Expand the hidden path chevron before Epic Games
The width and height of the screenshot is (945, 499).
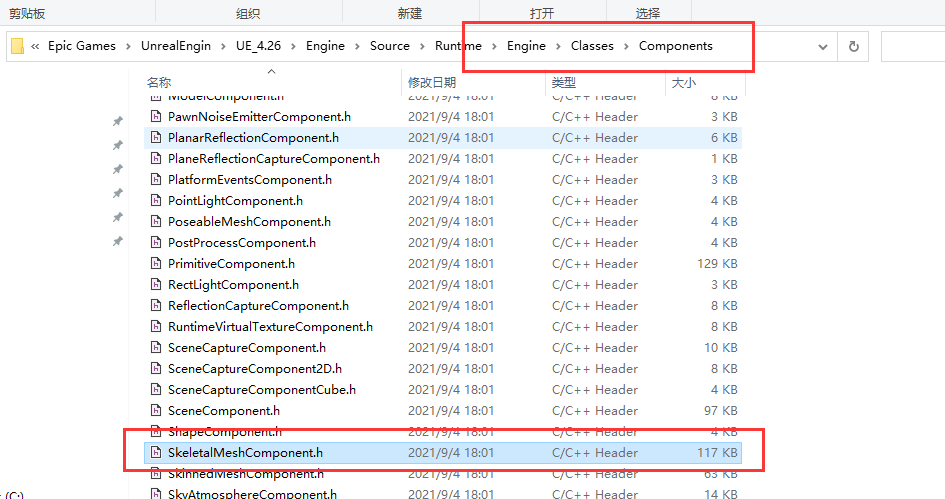click(36, 46)
